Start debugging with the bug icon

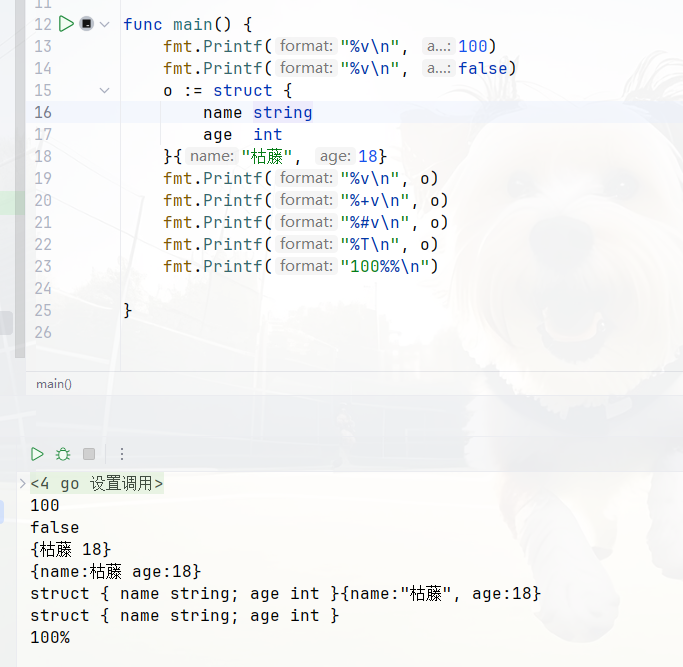point(63,454)
